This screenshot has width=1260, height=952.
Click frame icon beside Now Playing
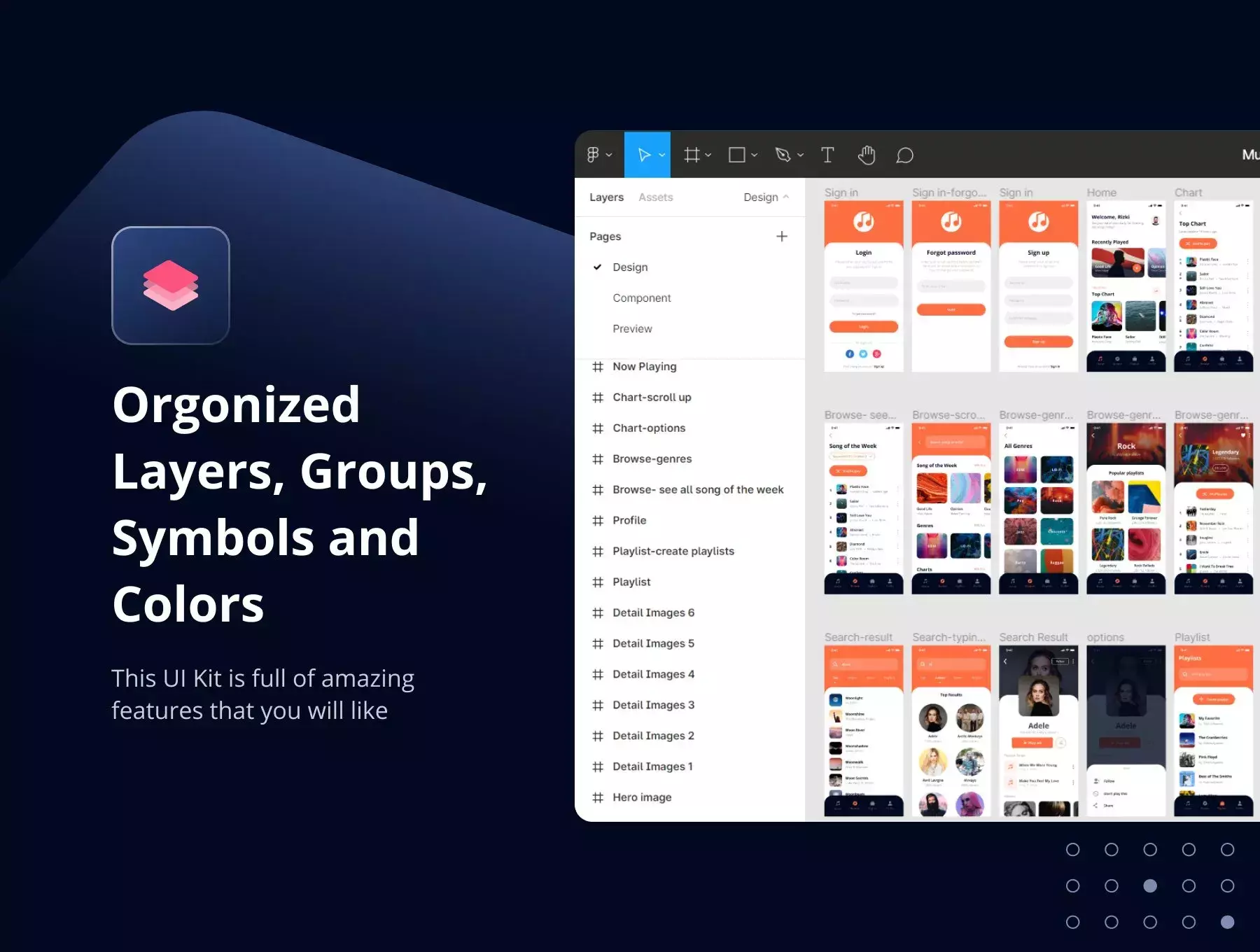tap(598, 367)
